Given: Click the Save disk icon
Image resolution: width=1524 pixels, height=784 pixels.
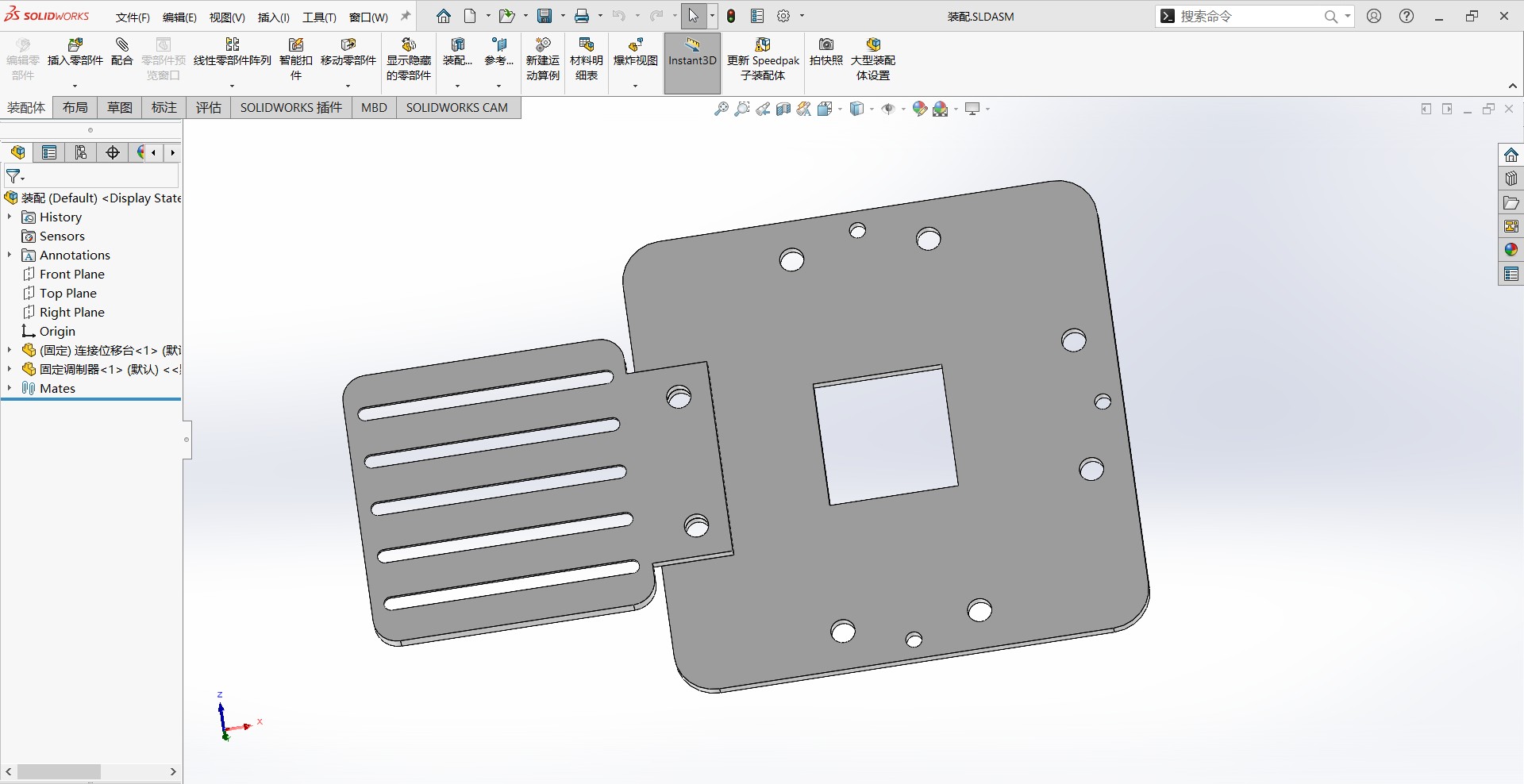Looking at the screenshot, I should coord(545,16).
